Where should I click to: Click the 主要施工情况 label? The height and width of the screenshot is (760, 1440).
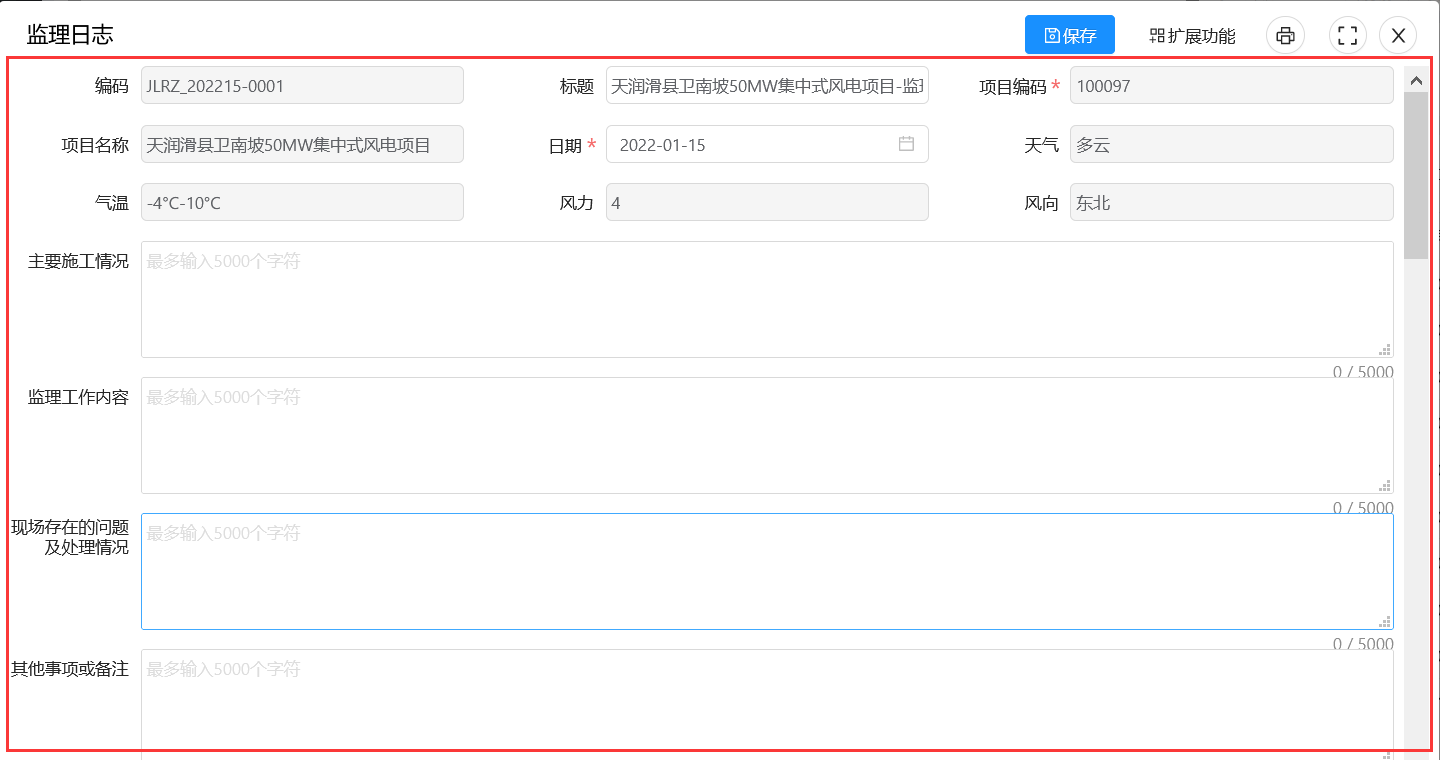click(x=78, y=261)
